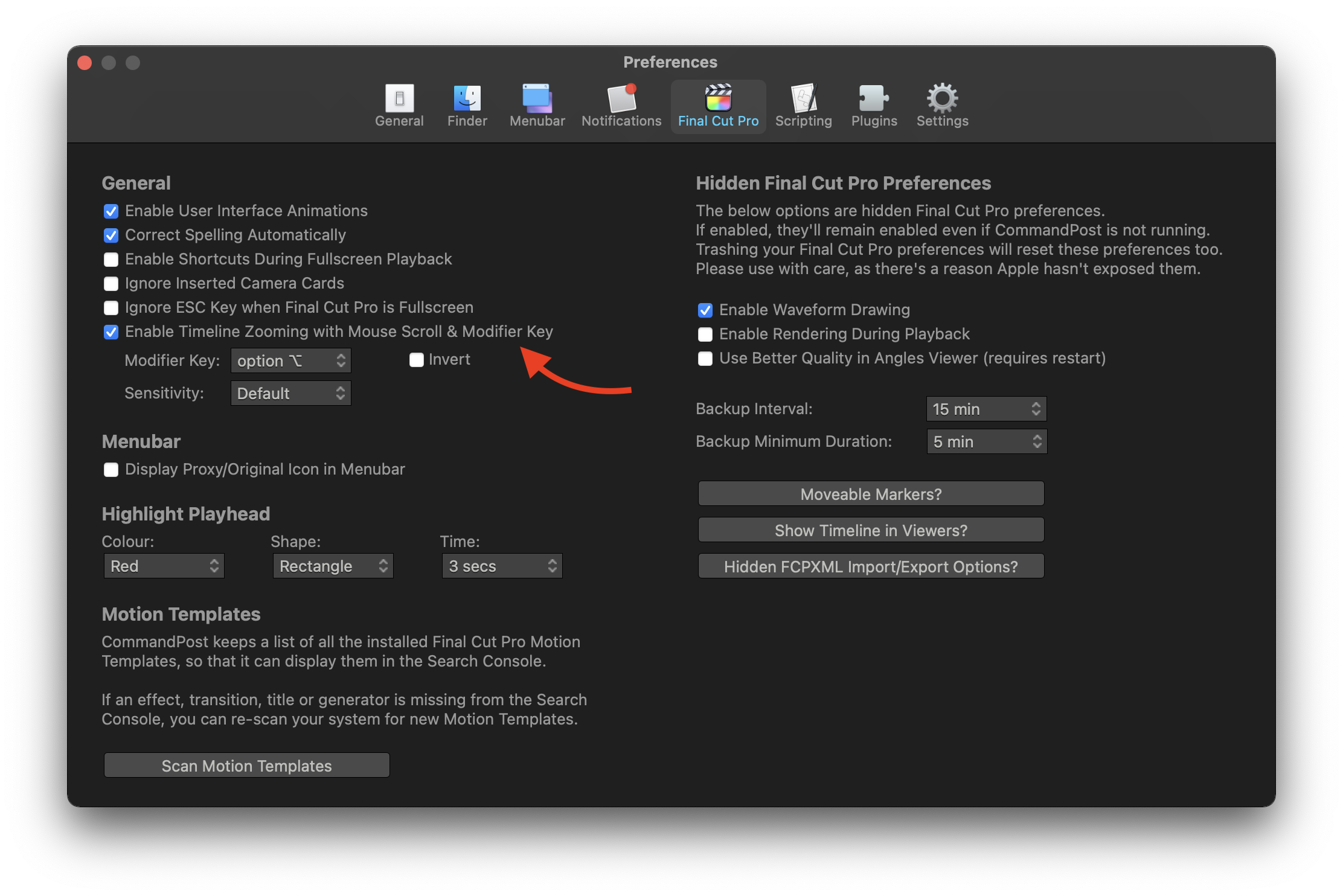Click the Plugins puzzle piece icon
The width and height of the screenshot is (1343, 896).
[x=874, y=99]
